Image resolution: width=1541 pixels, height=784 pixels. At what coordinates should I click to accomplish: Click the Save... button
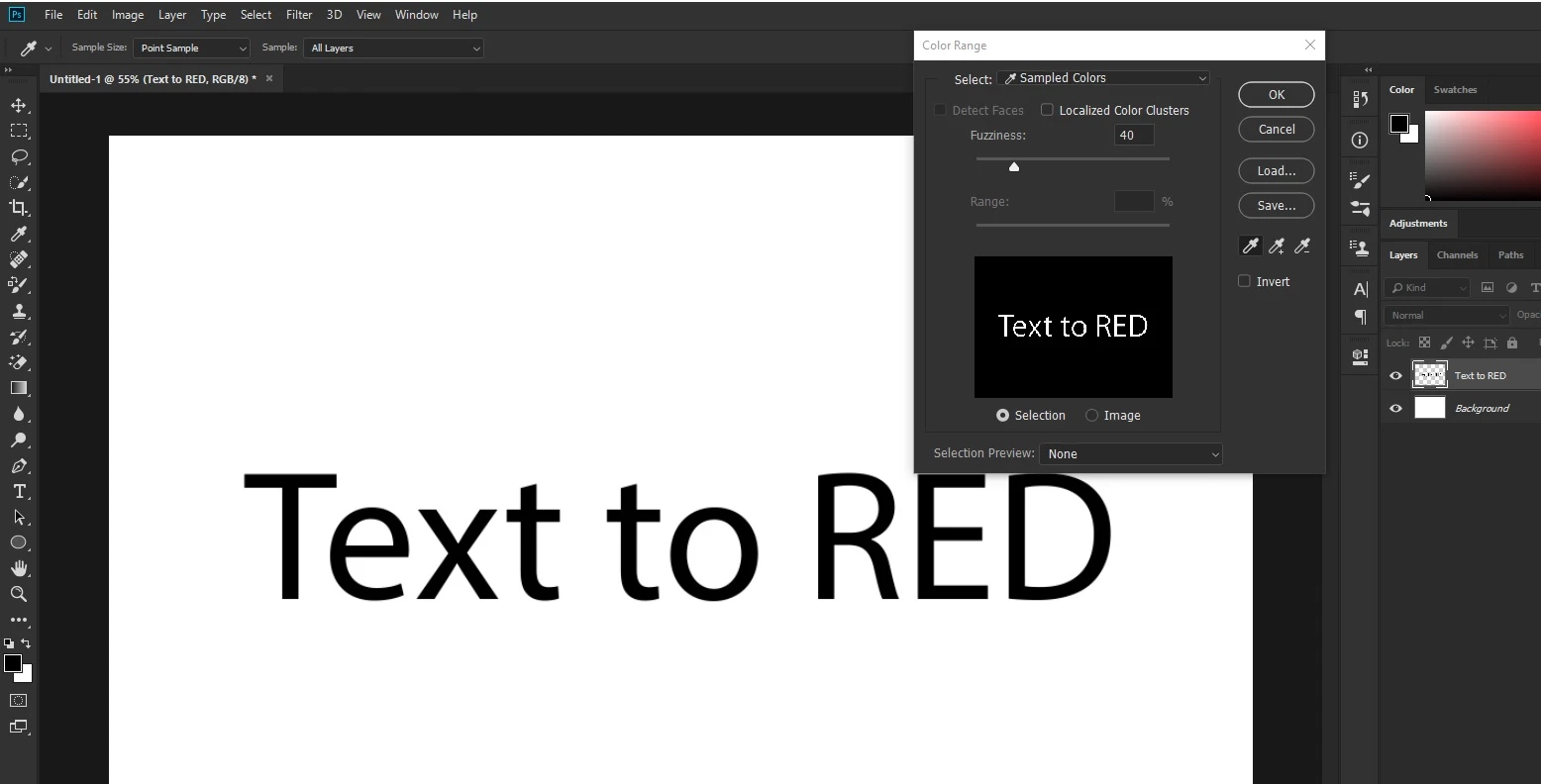tap(1277, 206)
